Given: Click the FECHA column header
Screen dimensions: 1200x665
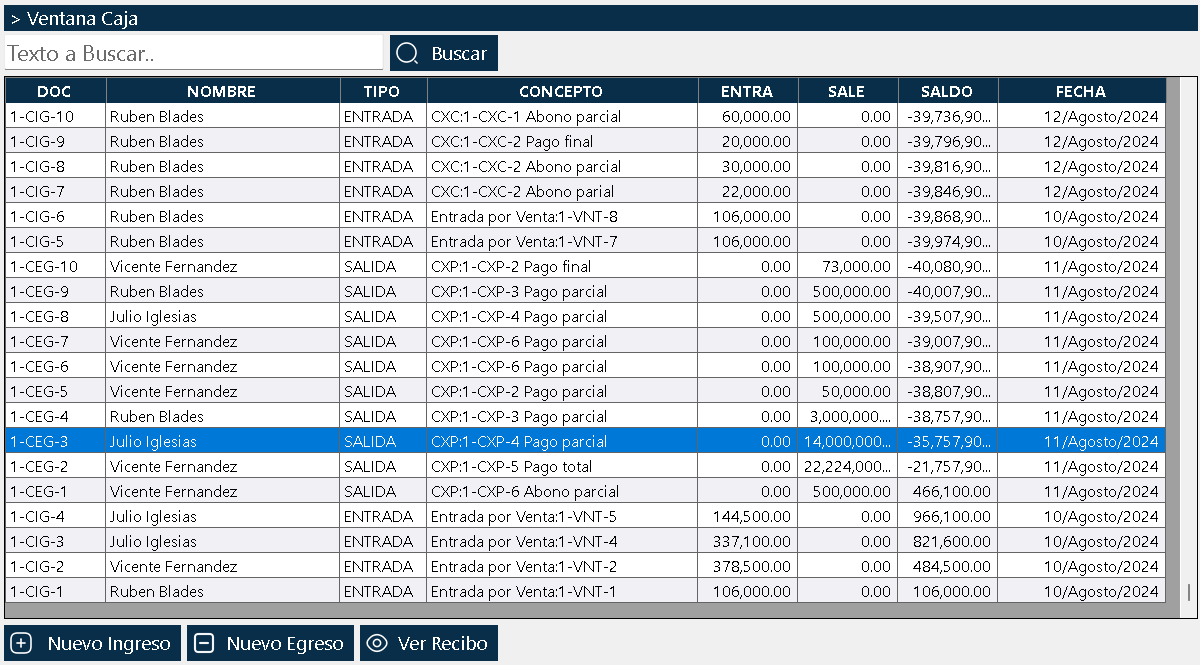Looking at the screenshot, I should (x=1081, y=91).
